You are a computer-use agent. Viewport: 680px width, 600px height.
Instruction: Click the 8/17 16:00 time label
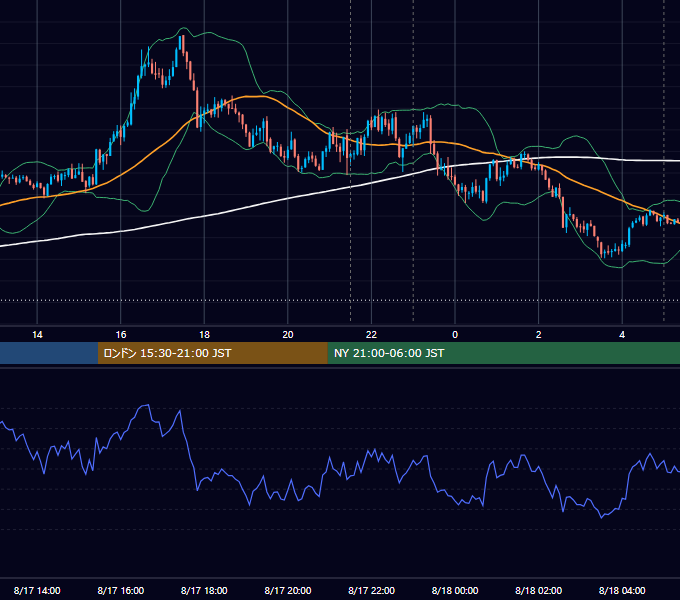pos(121,590)
